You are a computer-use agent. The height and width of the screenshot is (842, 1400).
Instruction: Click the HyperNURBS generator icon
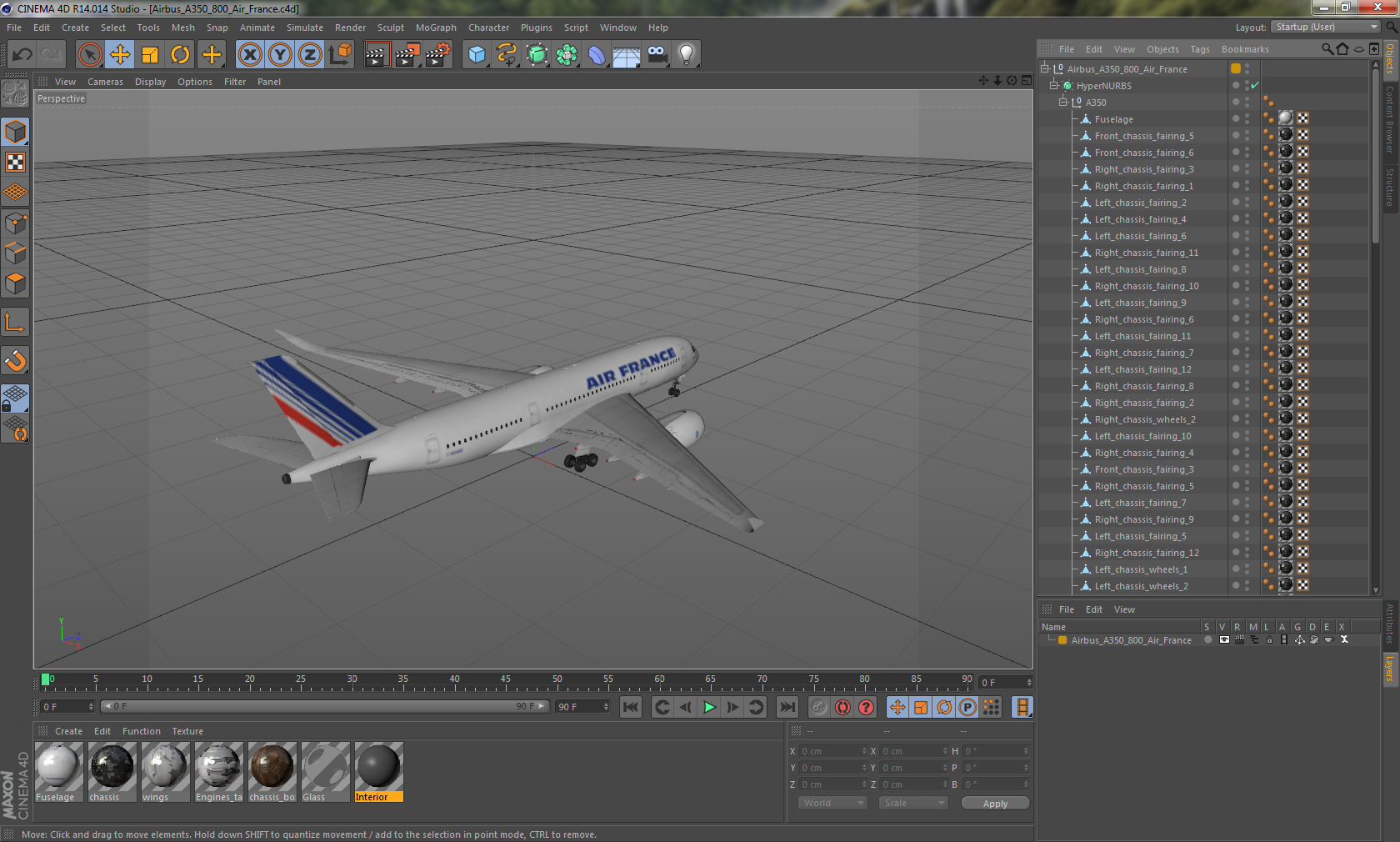pos(537,55)
